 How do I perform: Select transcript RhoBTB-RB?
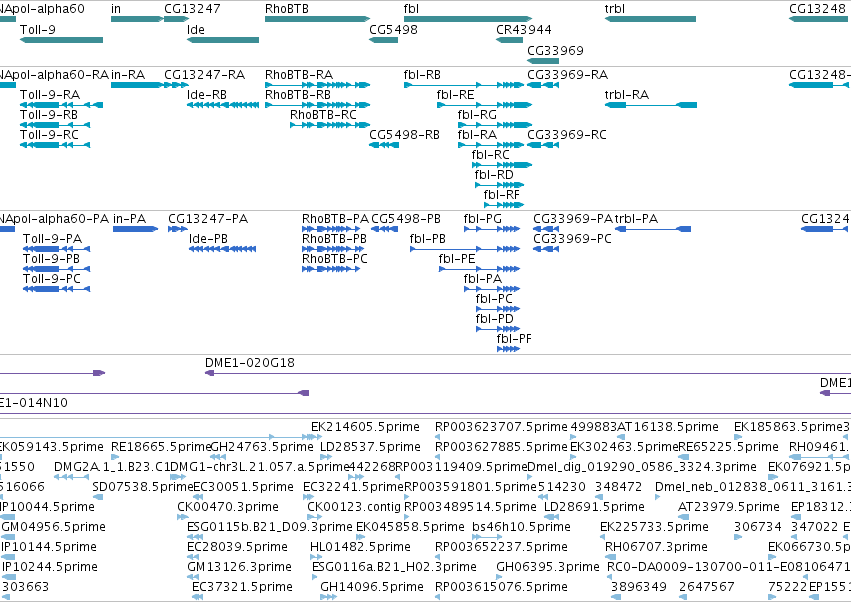tap(317, 105)
